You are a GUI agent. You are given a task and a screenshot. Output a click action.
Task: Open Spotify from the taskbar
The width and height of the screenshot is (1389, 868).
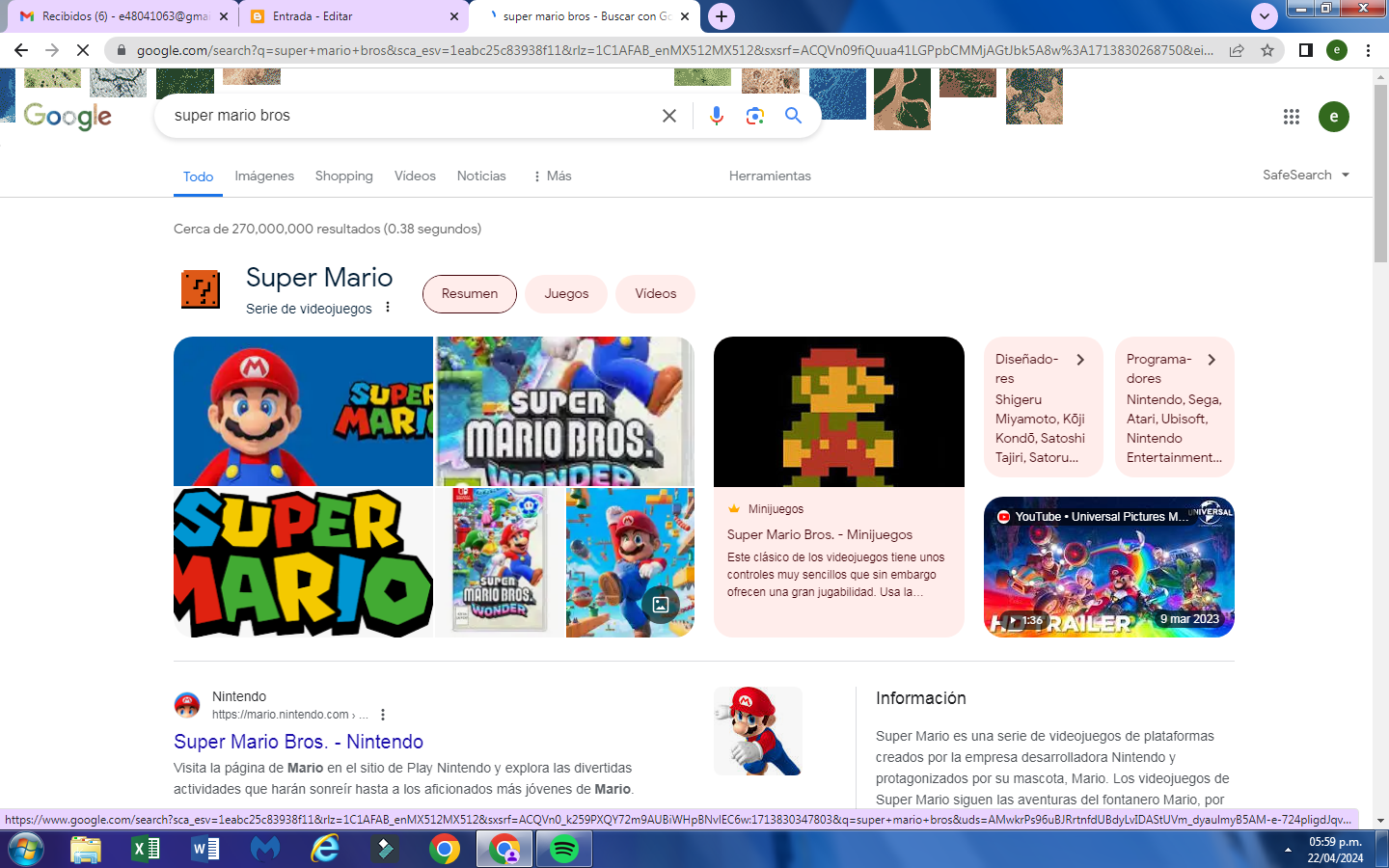tap(564, 849)
